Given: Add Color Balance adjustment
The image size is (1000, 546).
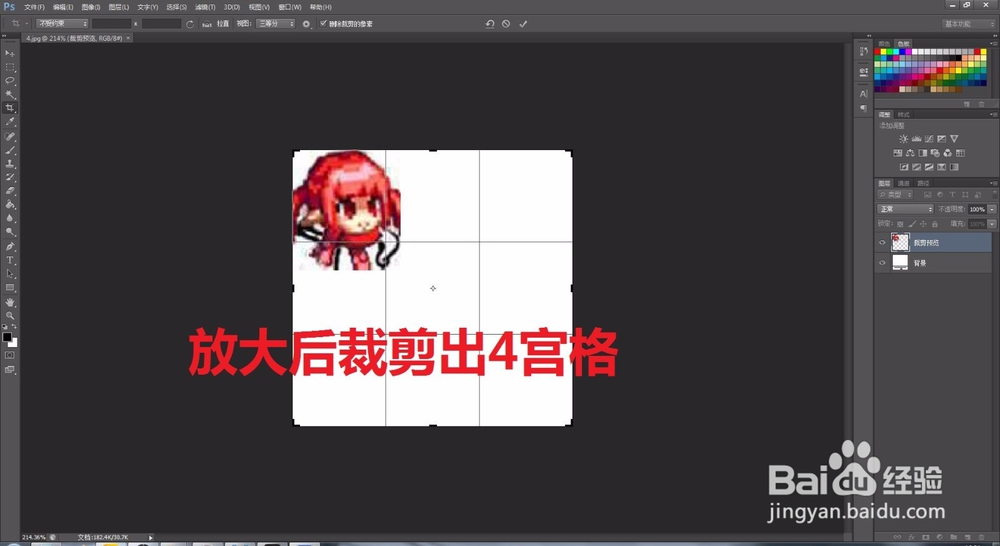Looking at the screenshot, I should (x=910, y=153).
